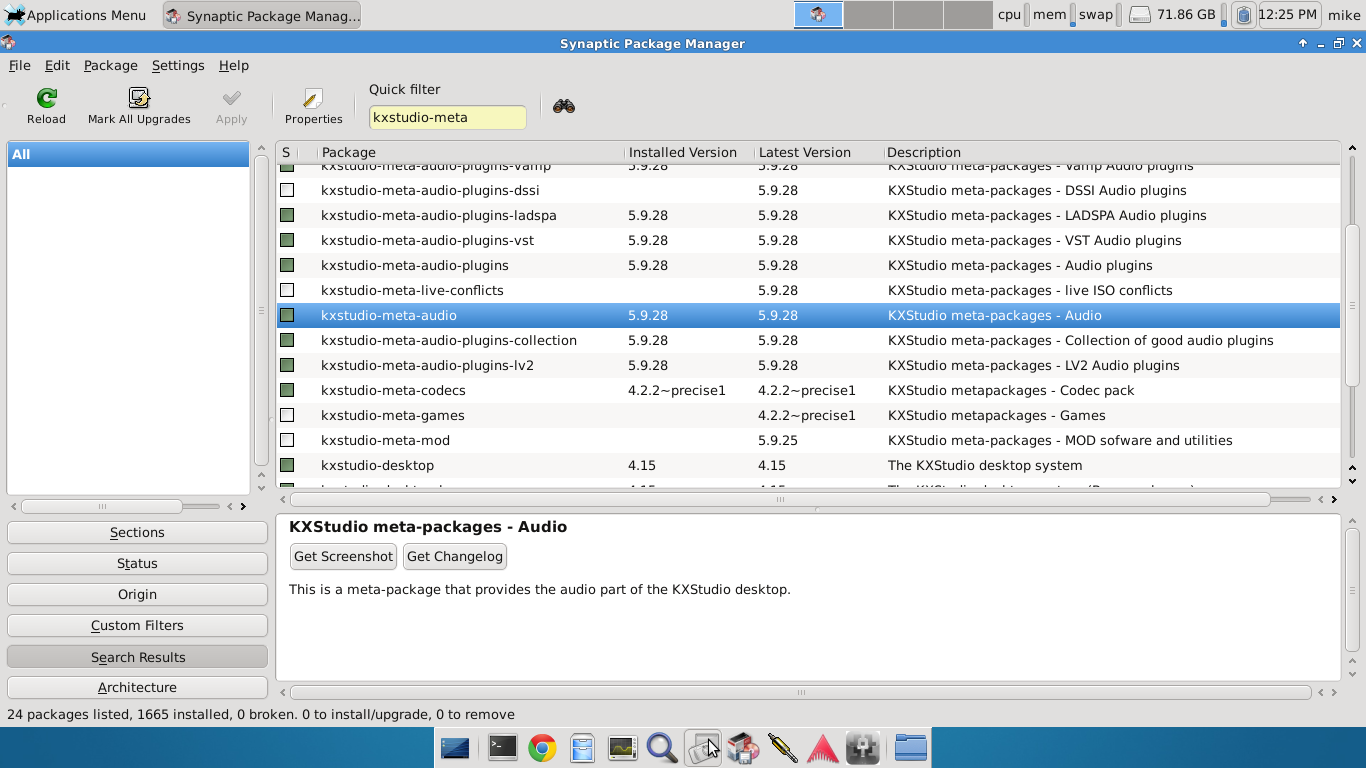Toggle status box for kxstudio-meta-codecs
Screen dimensions: 1366x768
[287, 390]
